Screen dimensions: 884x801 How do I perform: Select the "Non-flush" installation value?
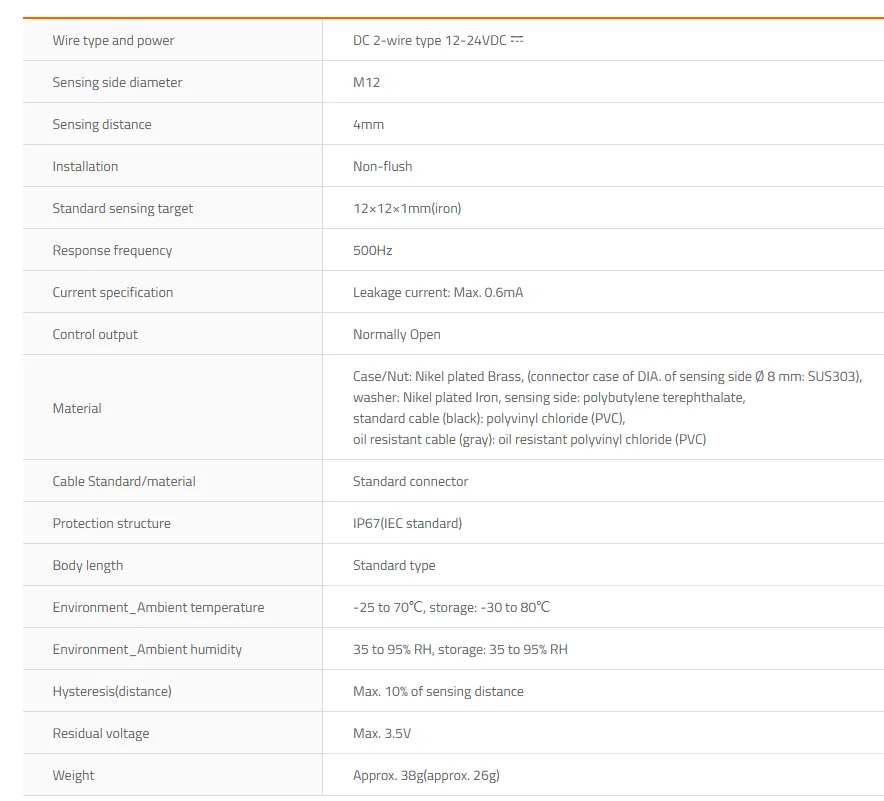382,167
